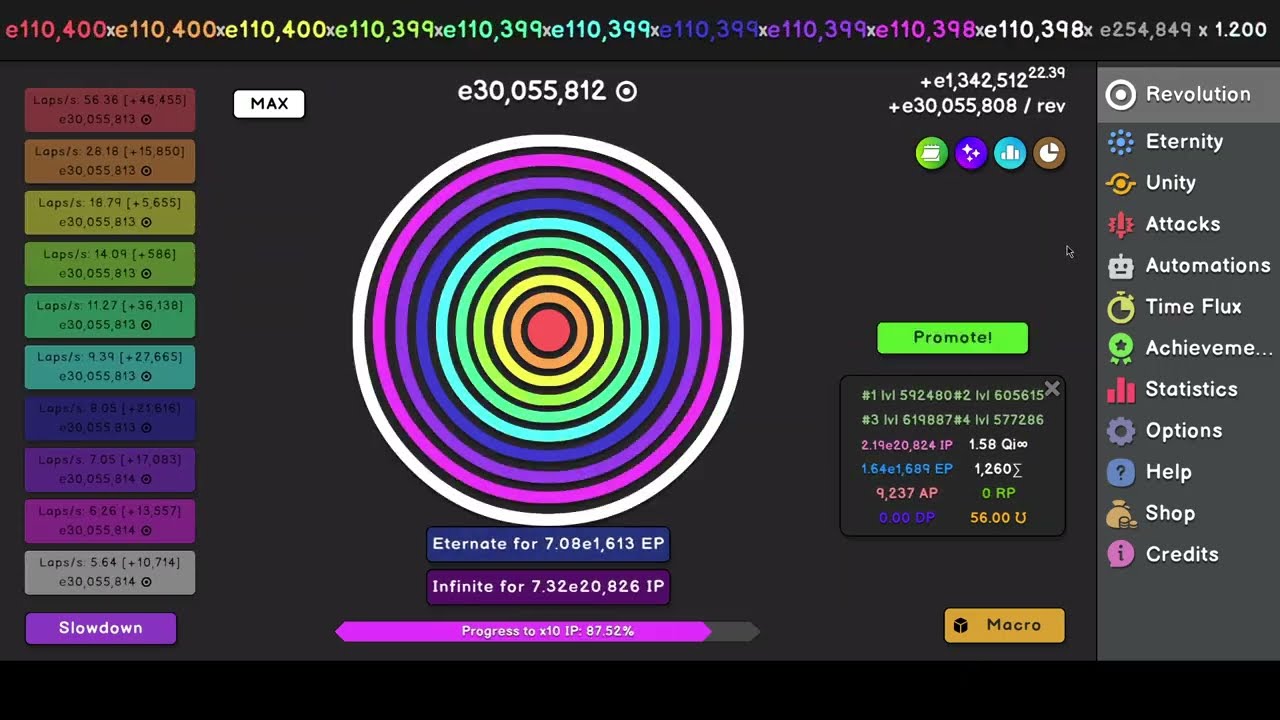Click the MAX button
Viewport: 1280px width, 720px height.
point(269,104)
